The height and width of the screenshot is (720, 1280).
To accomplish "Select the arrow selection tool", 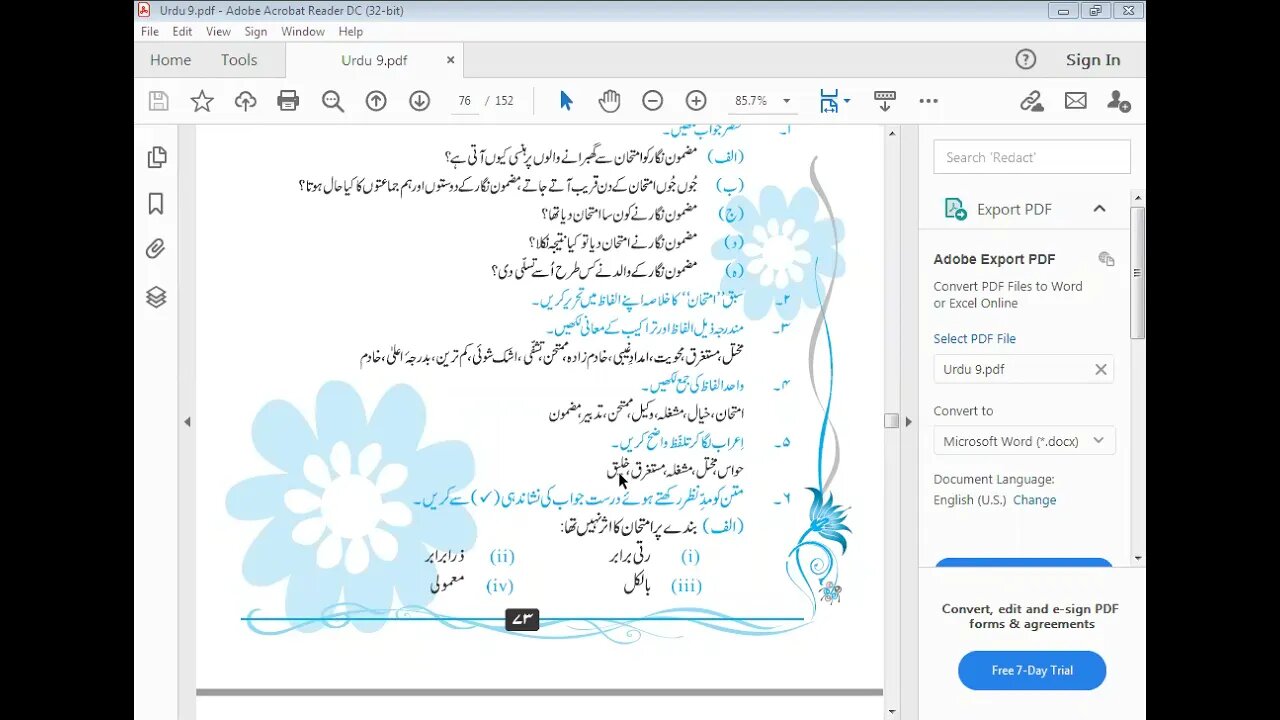I will point(566,101).
